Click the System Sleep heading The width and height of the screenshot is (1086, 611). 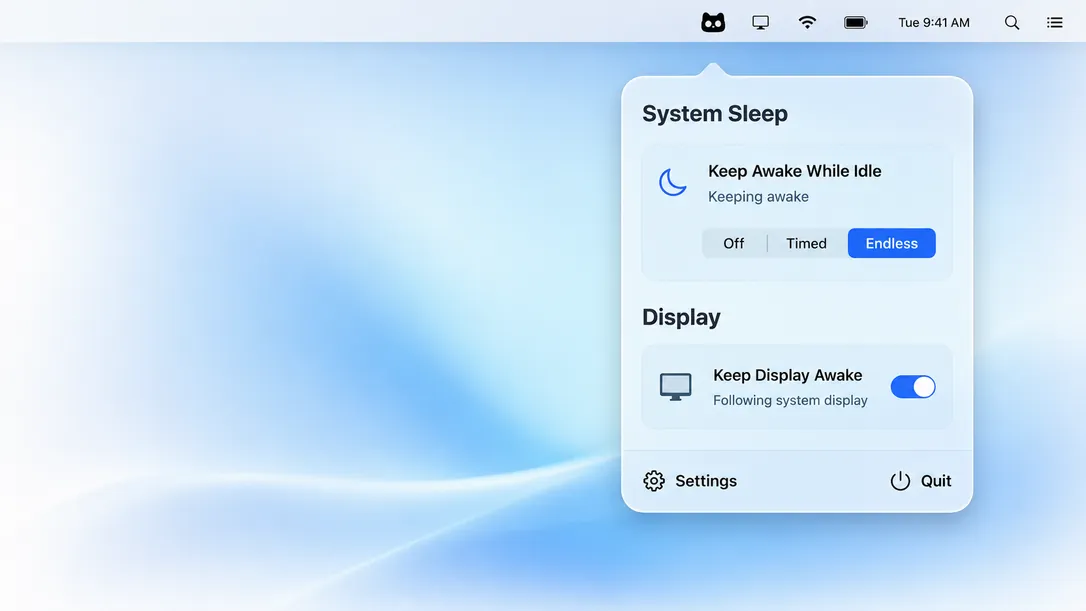coord(715,114)
